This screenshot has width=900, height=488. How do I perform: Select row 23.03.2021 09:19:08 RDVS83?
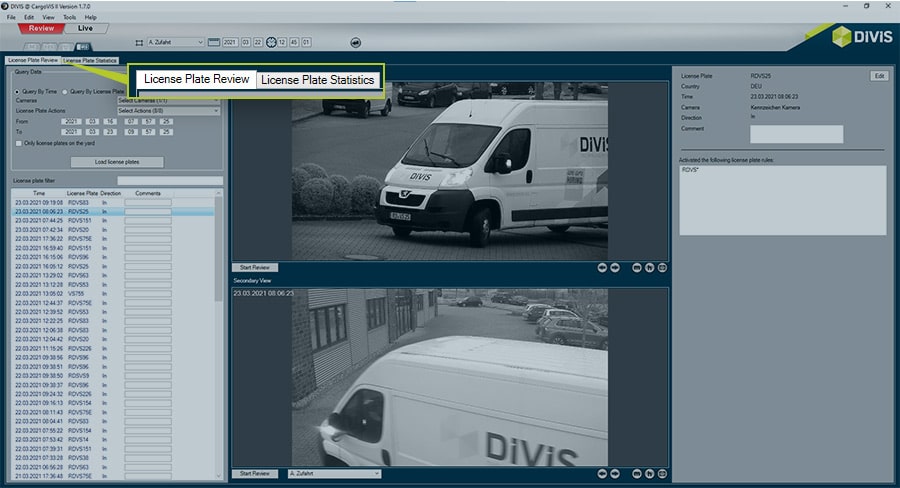[x=112, y=203]
